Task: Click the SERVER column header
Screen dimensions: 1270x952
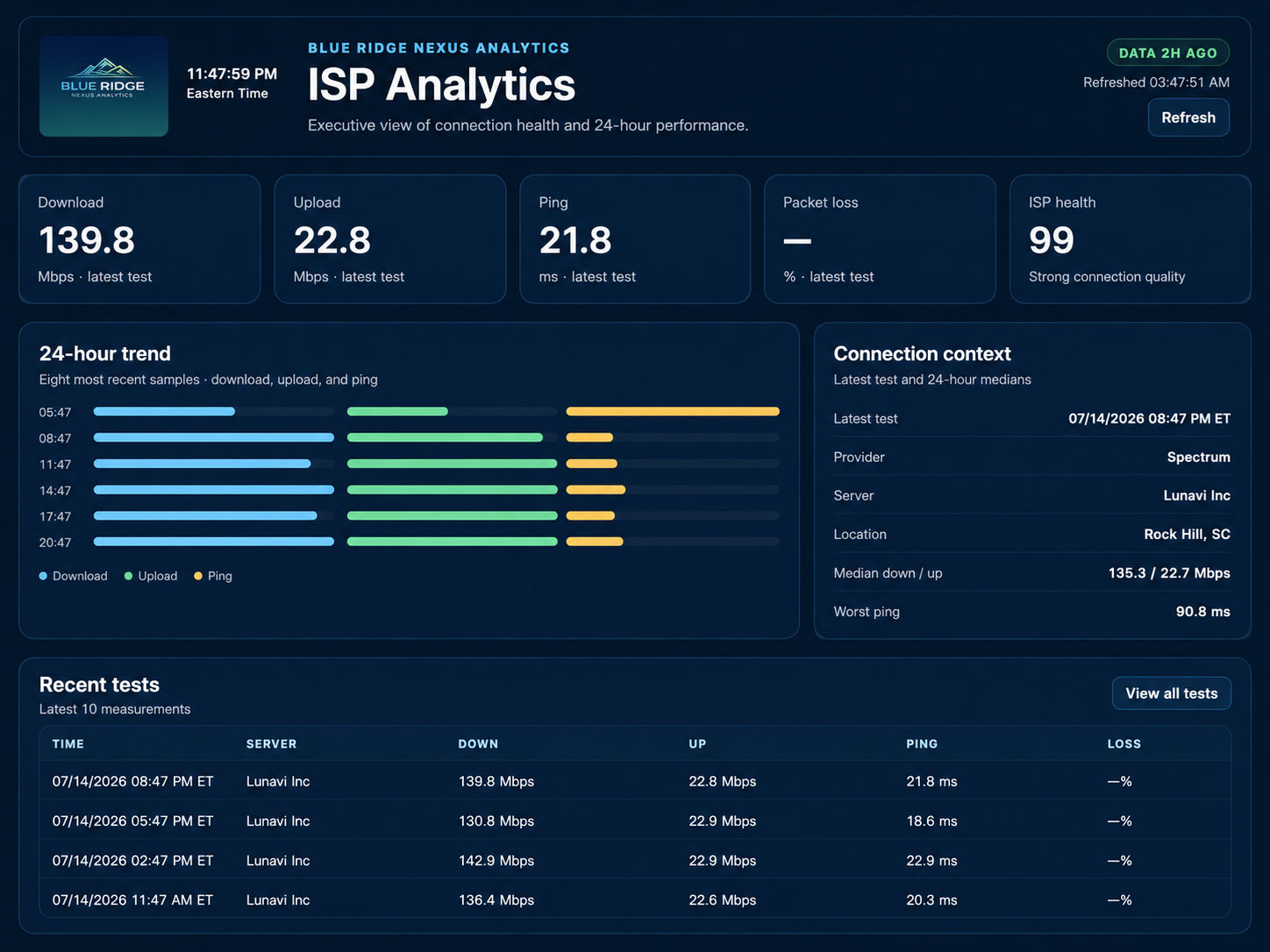Action: coord(271,744)
